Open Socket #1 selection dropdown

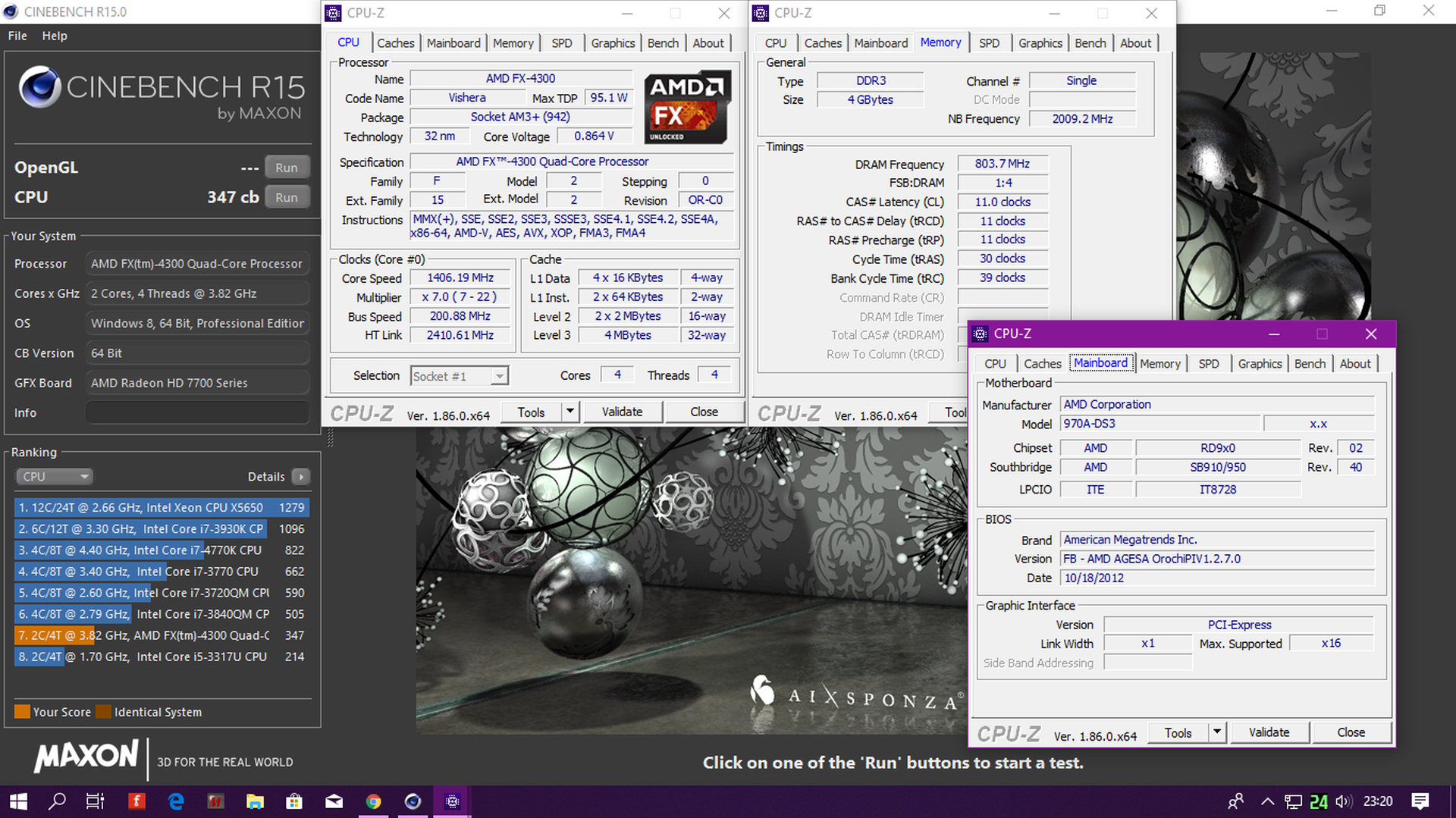pyautogui.click(x=460, y=376)
